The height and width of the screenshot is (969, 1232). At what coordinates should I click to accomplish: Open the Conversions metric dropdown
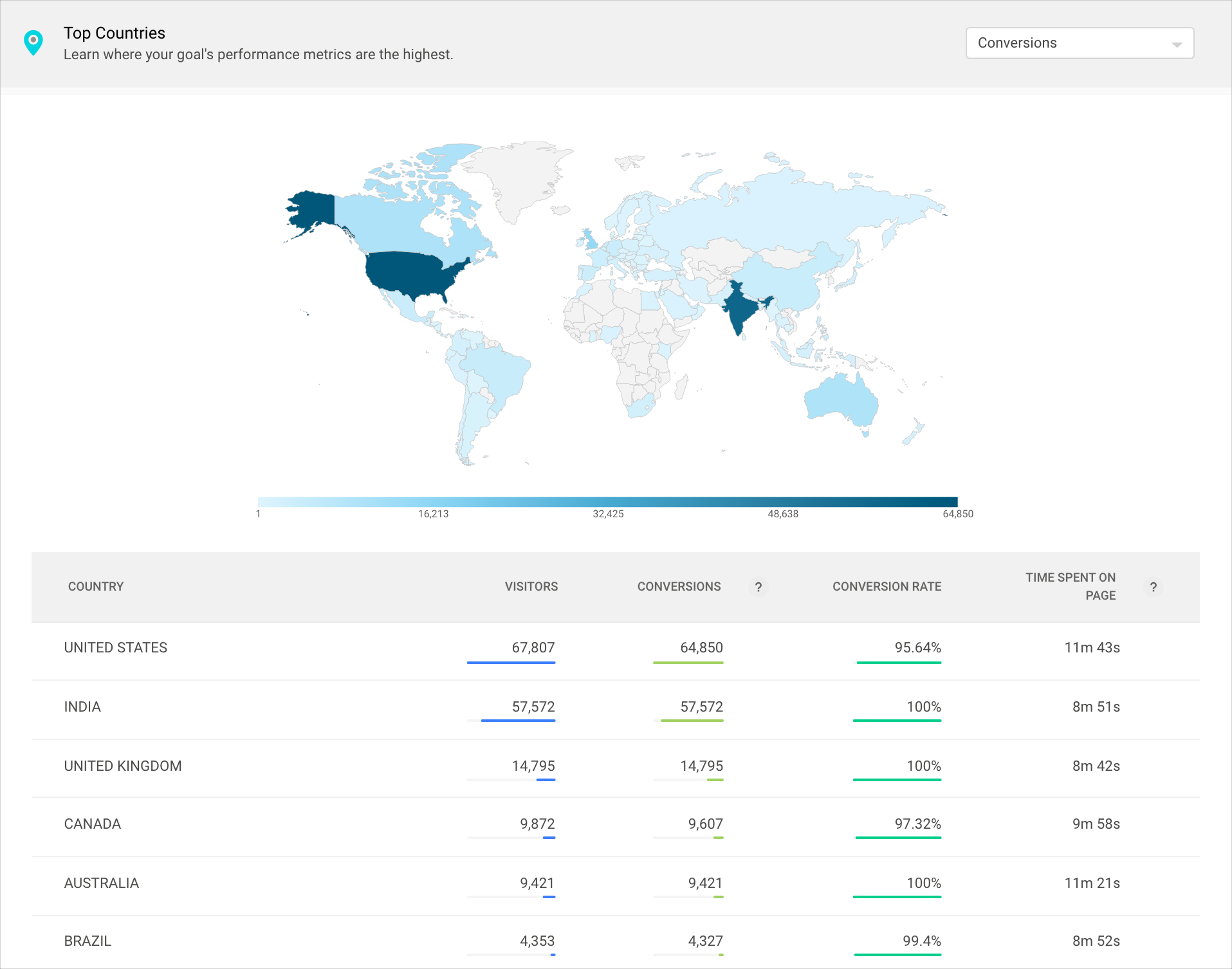pyautogui.click(x=1079, y=43)
